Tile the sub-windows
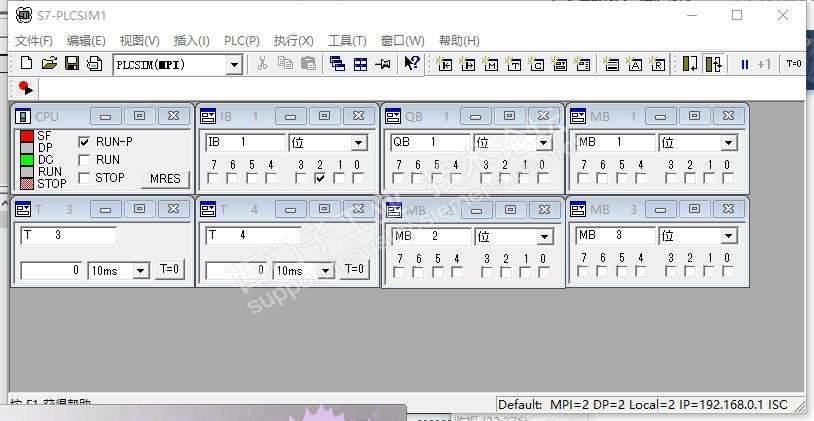814x421 pixels. (360, 64)
